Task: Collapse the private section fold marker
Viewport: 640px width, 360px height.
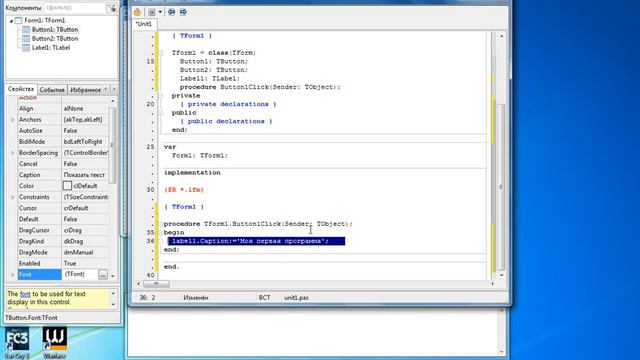Action: pyautogui.click(x=161, y=96)
